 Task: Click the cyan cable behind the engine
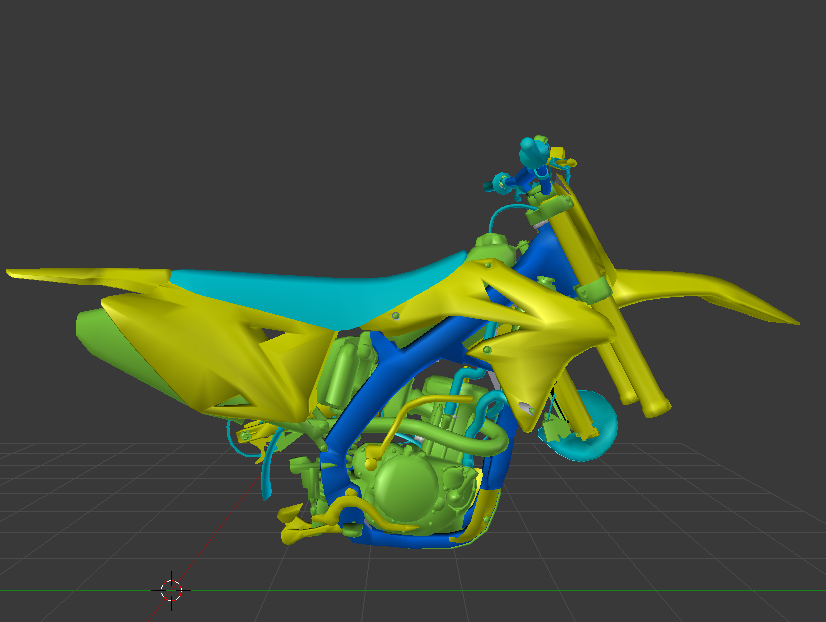266,478
